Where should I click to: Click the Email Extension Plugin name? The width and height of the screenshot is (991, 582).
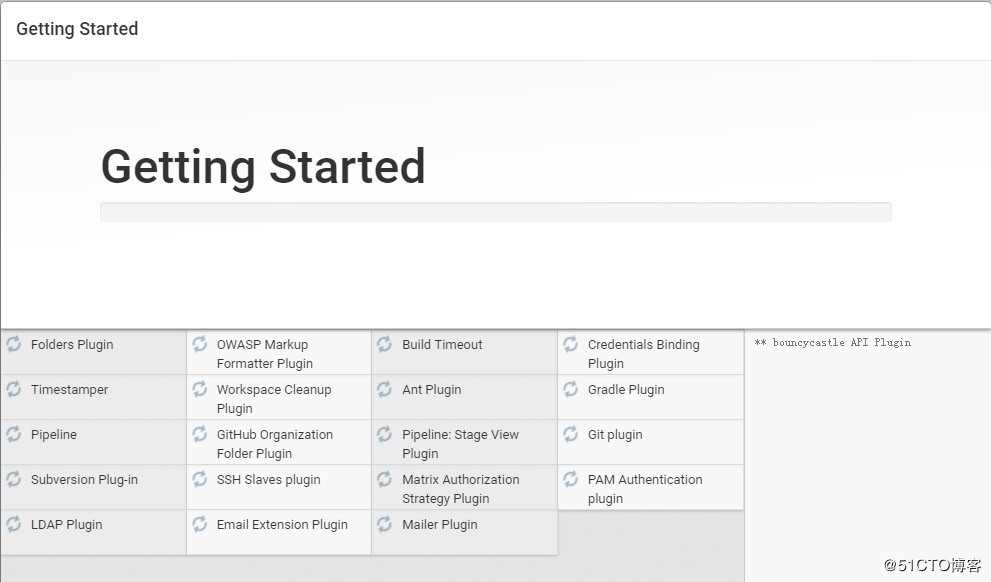point(282,524)
